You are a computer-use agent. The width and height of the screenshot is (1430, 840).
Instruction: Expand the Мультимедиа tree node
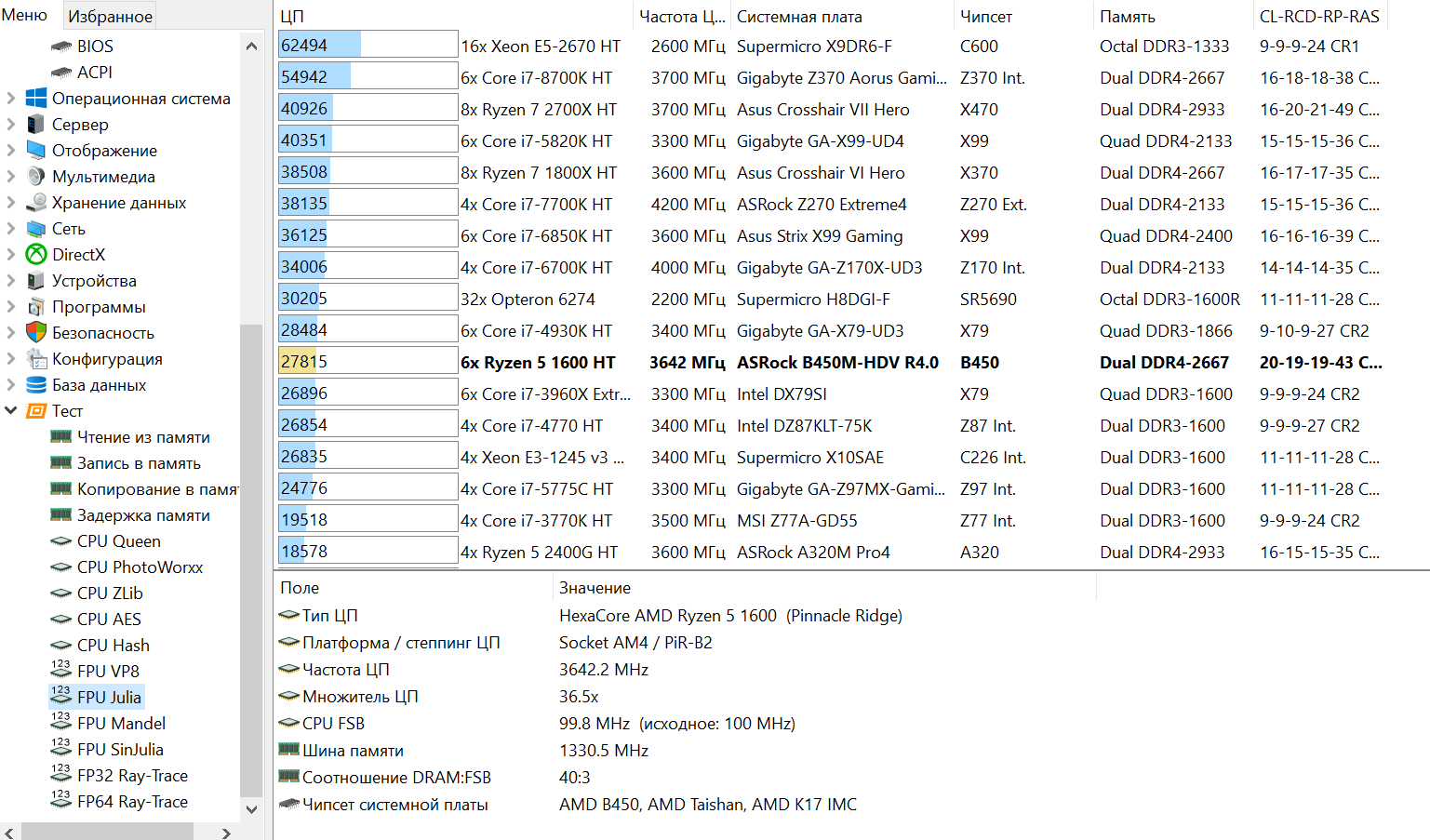[10, 177]
